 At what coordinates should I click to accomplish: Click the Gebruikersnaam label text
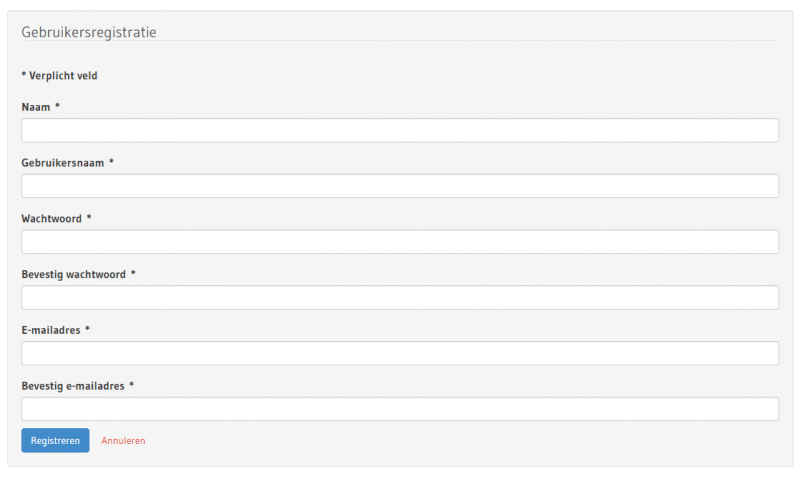pyautogui.click(x=63, y=163)
